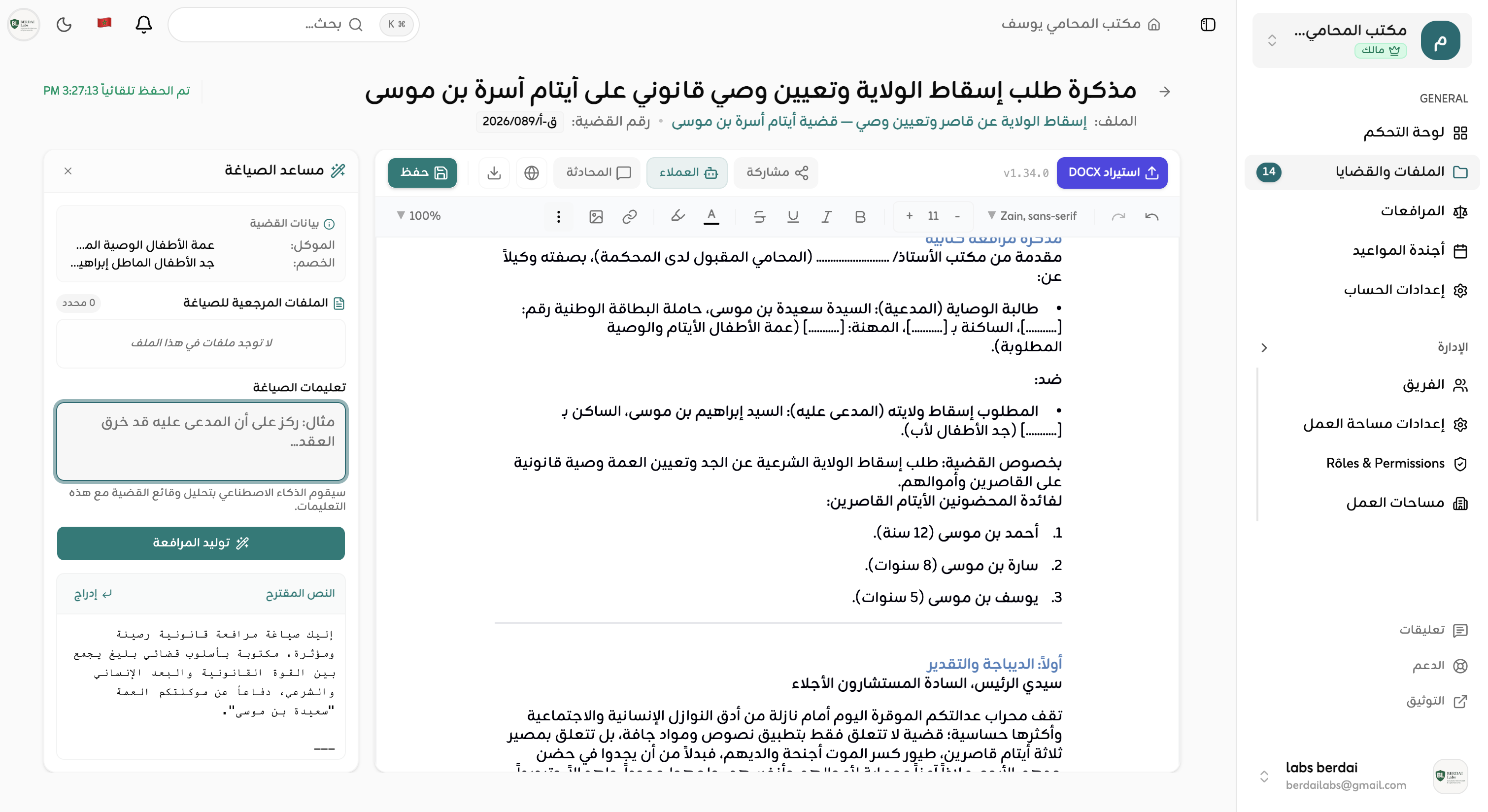
Task: Click the case number ق-أ/2026/089
Action: (x=519, y=121)
